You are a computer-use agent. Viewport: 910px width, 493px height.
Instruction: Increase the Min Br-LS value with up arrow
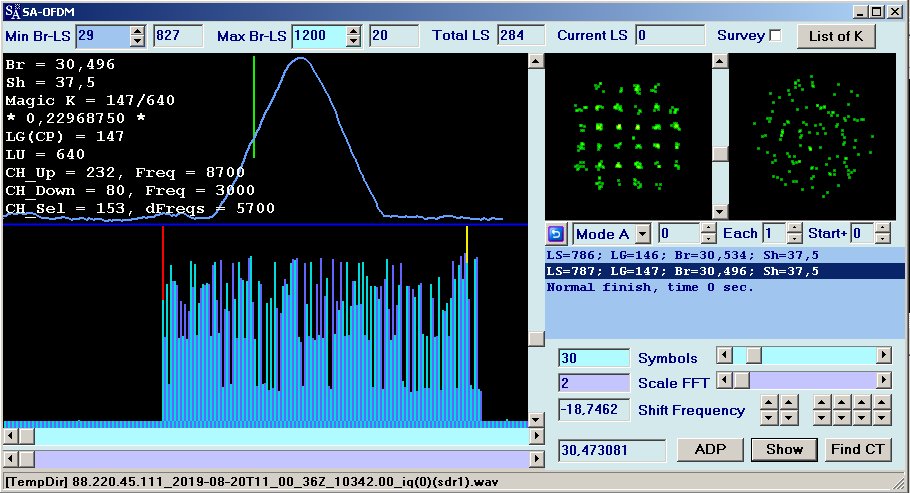138,31
